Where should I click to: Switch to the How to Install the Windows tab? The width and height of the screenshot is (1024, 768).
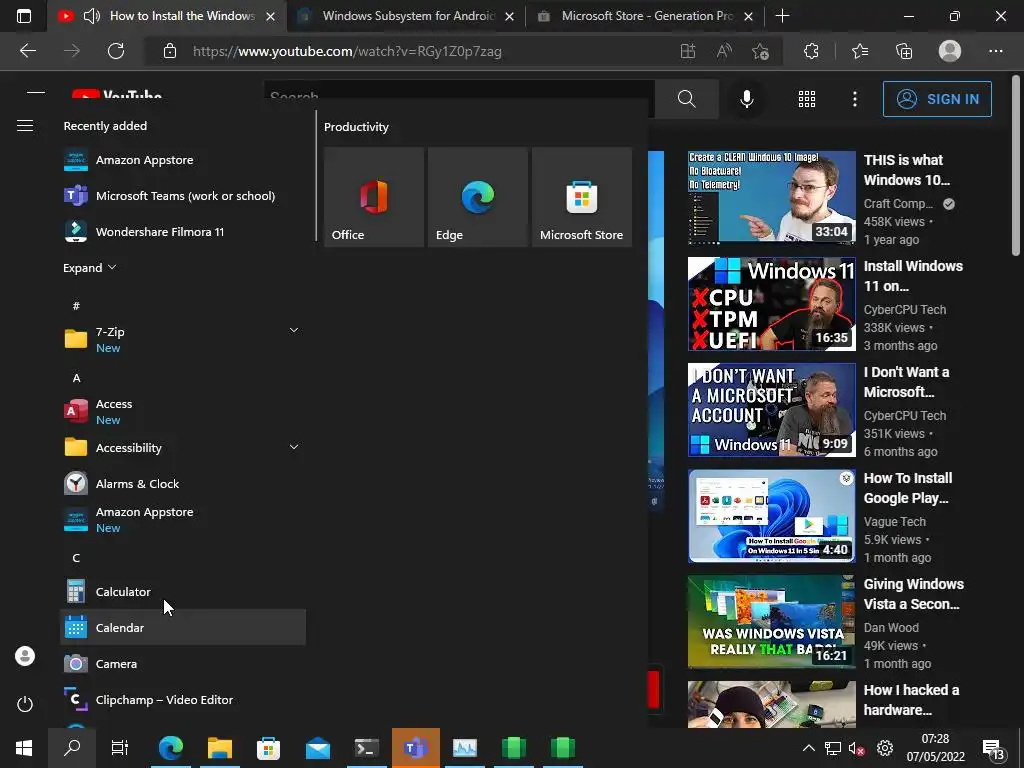[x=167, y=16]
